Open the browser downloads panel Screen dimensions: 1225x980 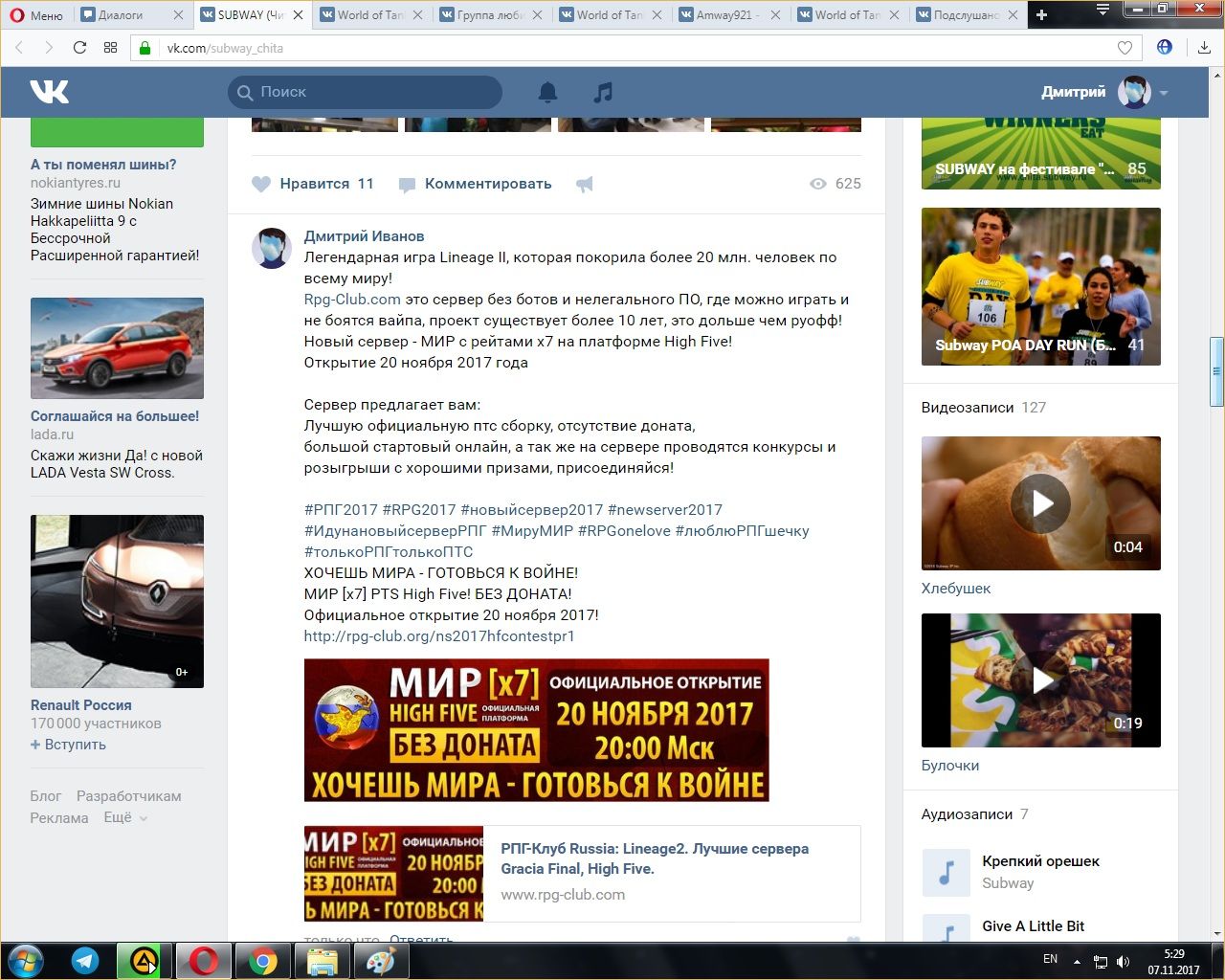tap(1204, 48)
